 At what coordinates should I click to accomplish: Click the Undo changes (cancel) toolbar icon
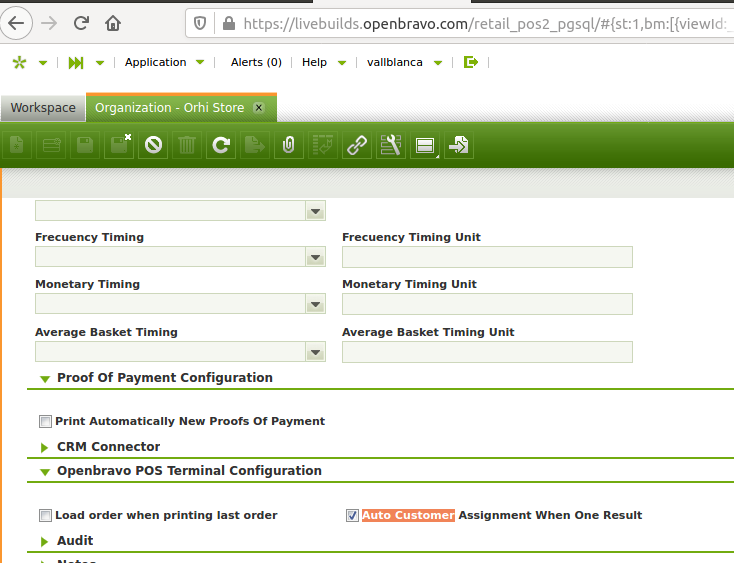tap(153, 146)
